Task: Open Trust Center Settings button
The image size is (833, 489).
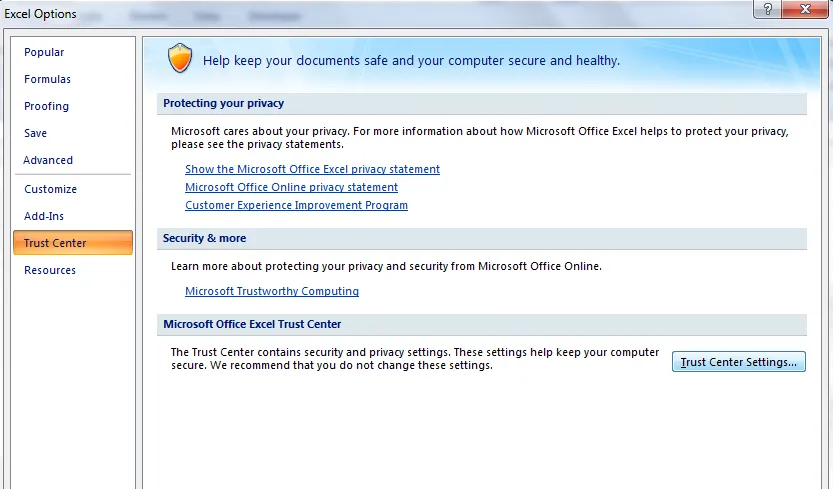Action: tap(738, 361)
